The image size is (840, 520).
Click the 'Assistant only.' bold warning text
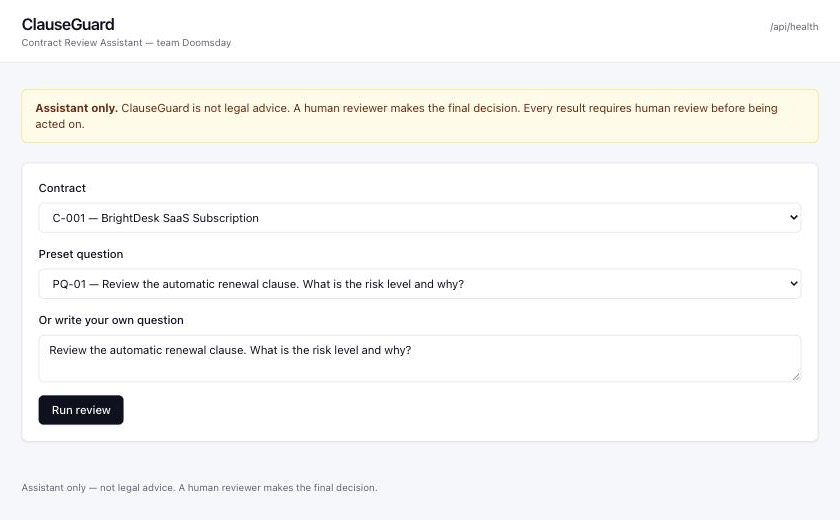pyautogui.click(x=77, y=108)
